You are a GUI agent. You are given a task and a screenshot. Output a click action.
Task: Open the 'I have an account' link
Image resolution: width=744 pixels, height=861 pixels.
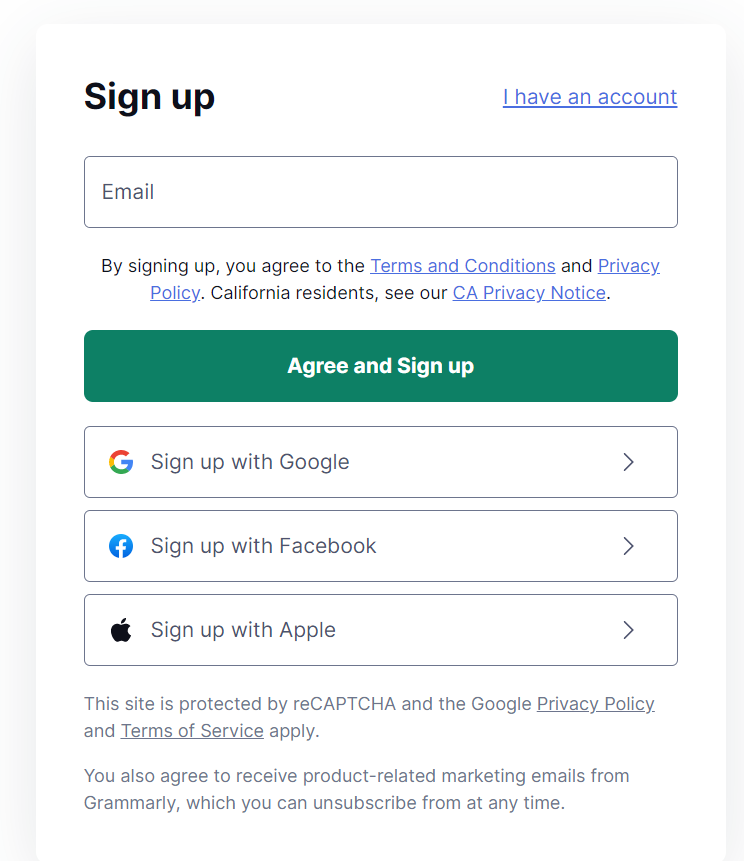[590, 97]
